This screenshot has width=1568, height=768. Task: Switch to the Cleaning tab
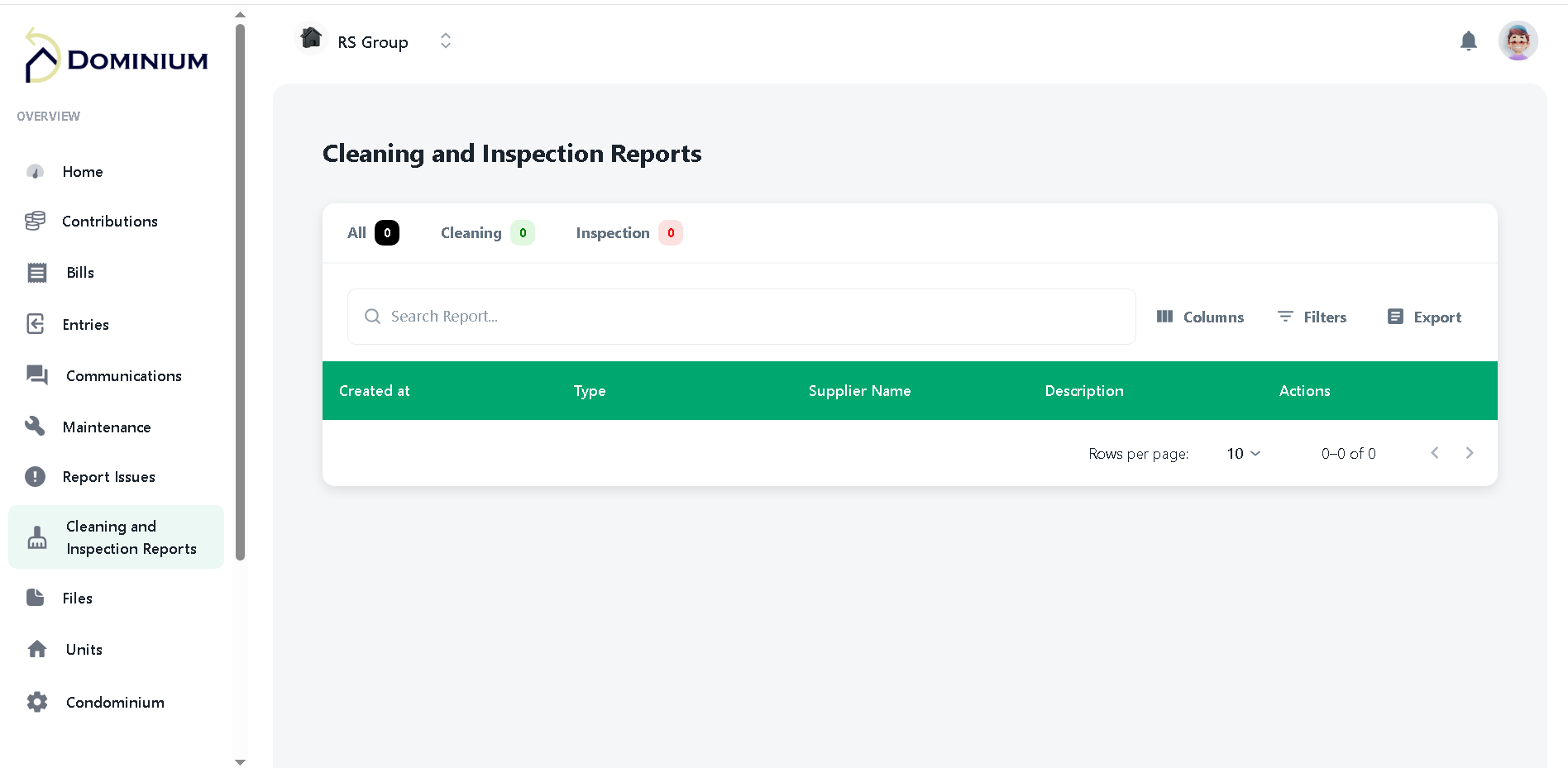[471, 232]
